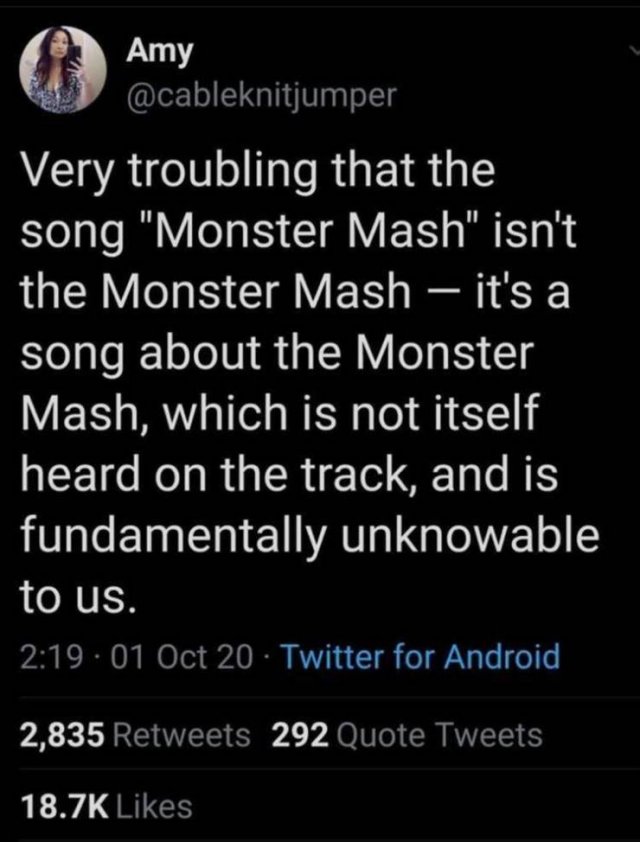
Task: Expand the tweet options chevron
Action: [x=634, y=50]
